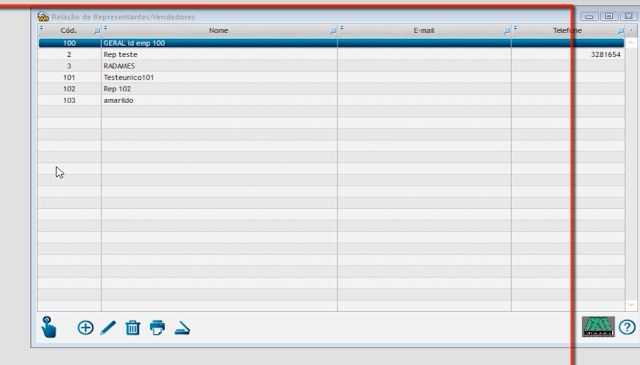Open E-mail column sort arrow indicator

tap(342, 28)
